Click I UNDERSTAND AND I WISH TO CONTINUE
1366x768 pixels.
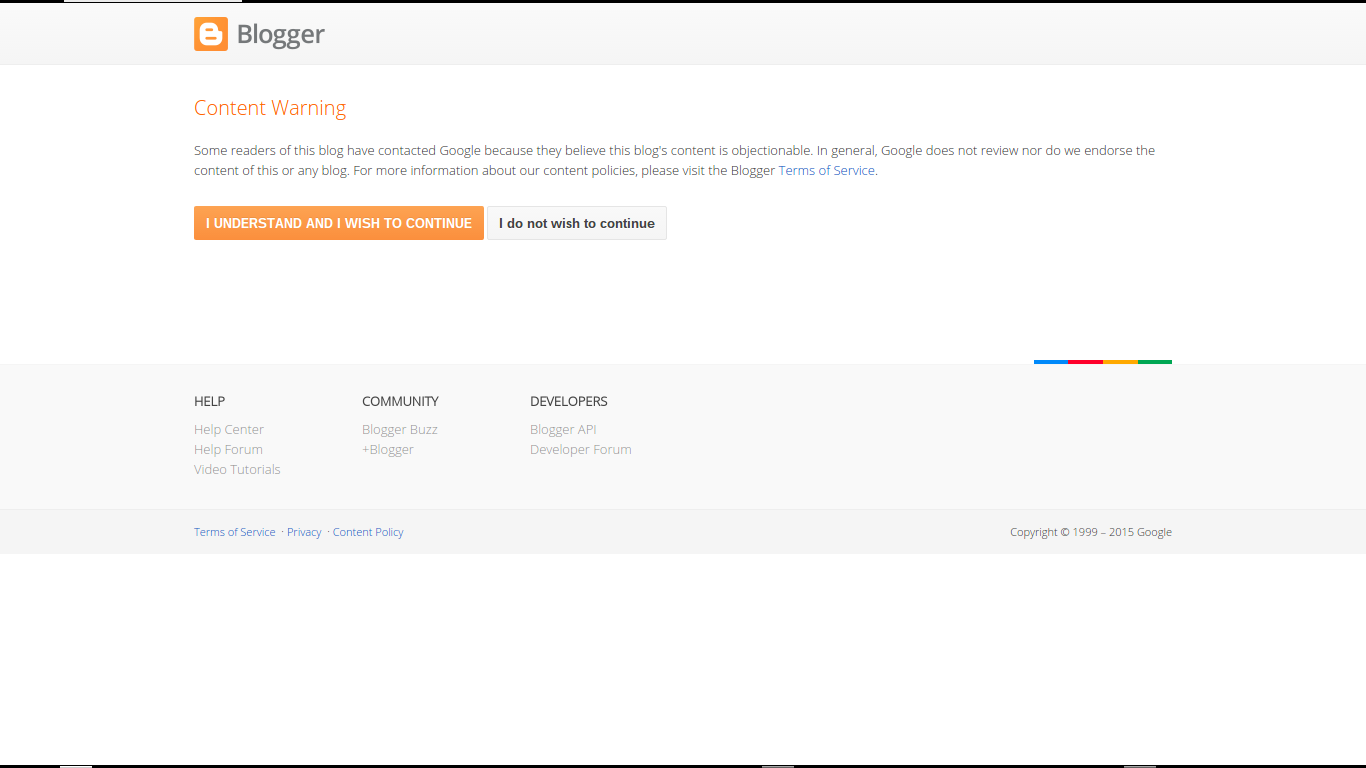[x=339, y=223]
